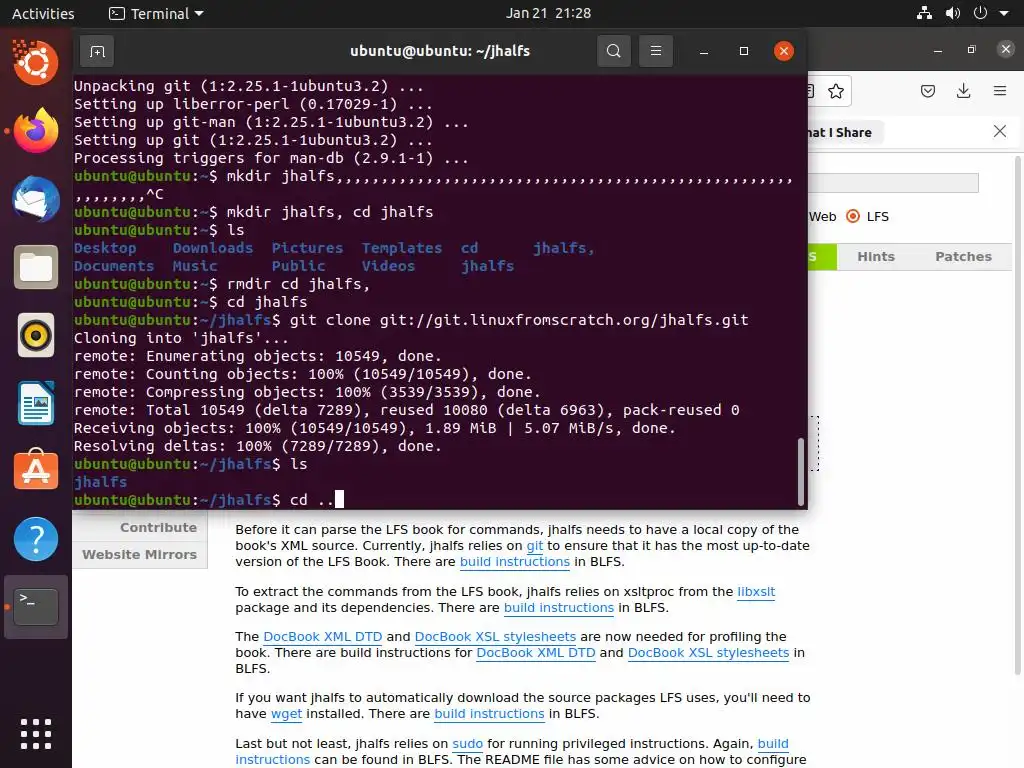The width and height of the screenshot is (1024, 768).
Task: Open Files manager in dock
Action: tap(36, 267)
